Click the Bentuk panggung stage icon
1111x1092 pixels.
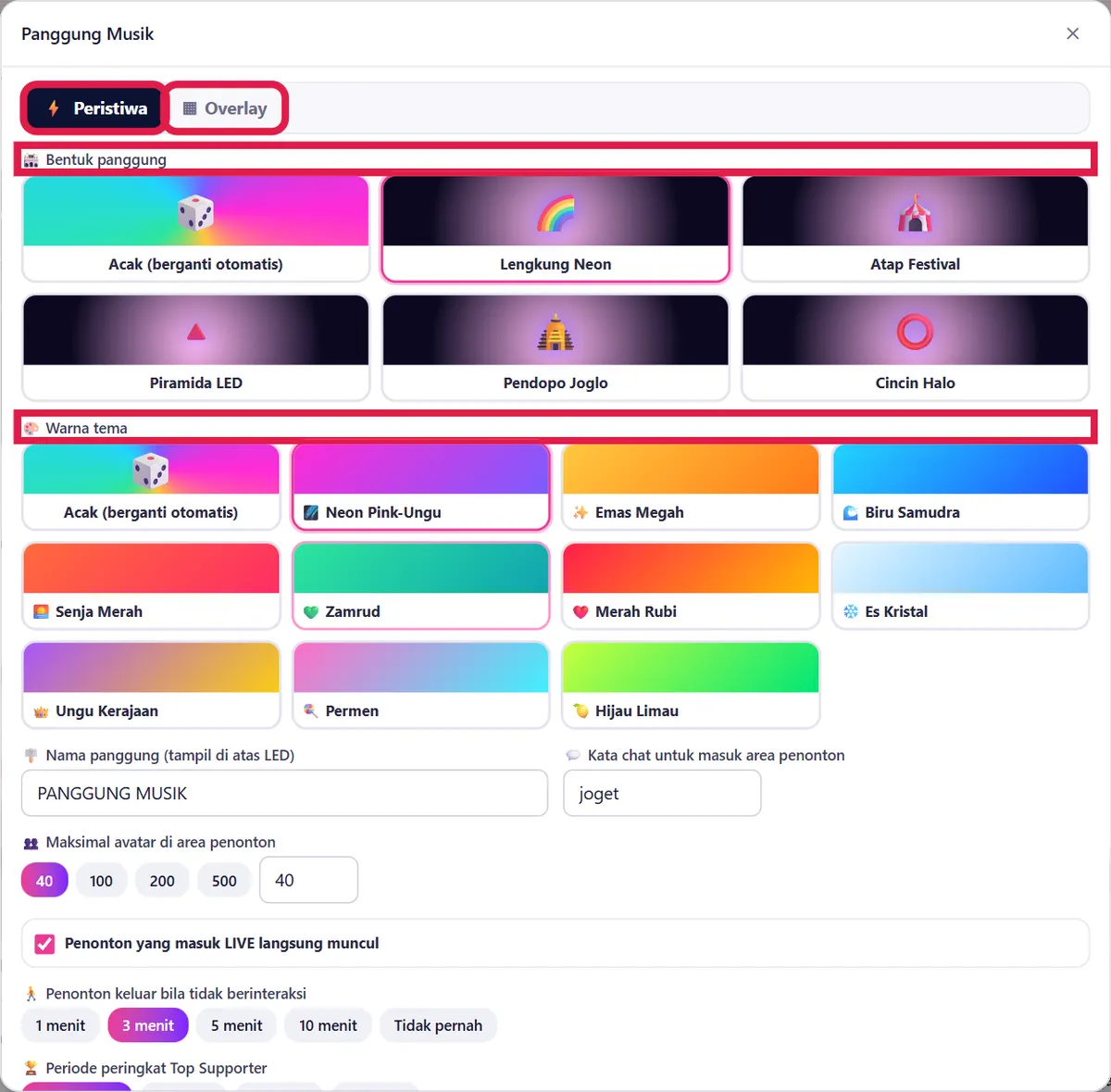pyautogui.click(x=31, y=160)
